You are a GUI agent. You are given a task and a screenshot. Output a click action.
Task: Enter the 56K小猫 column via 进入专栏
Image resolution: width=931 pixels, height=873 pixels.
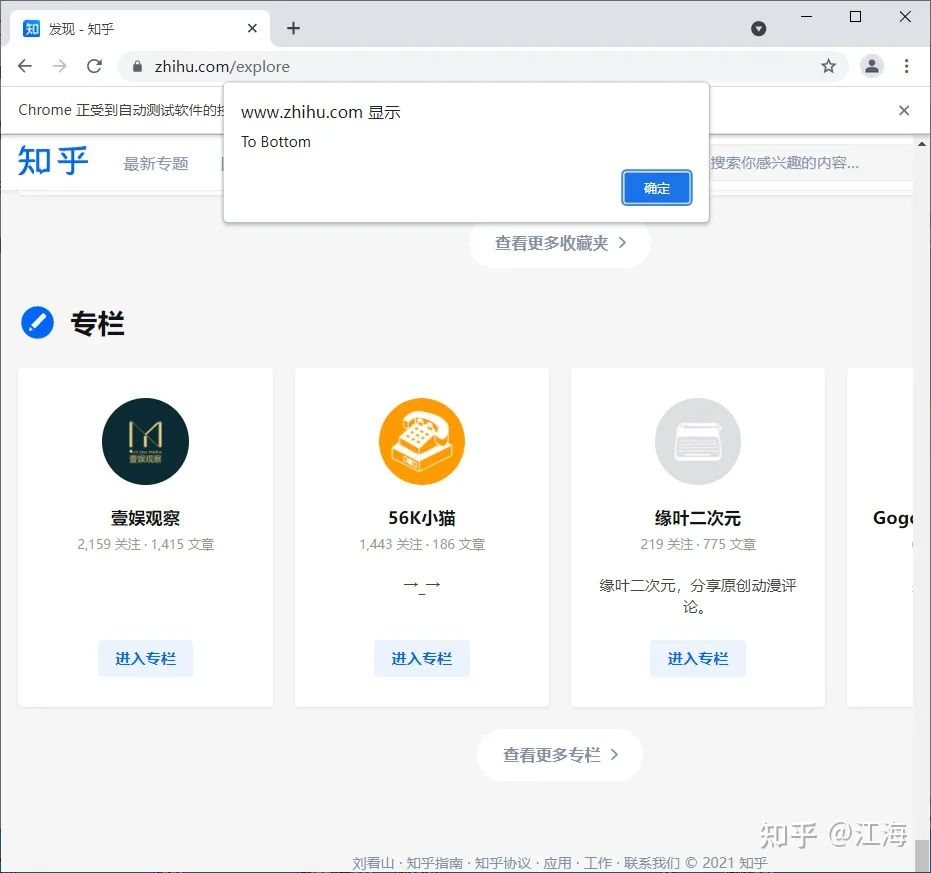(x=421, y=658)
